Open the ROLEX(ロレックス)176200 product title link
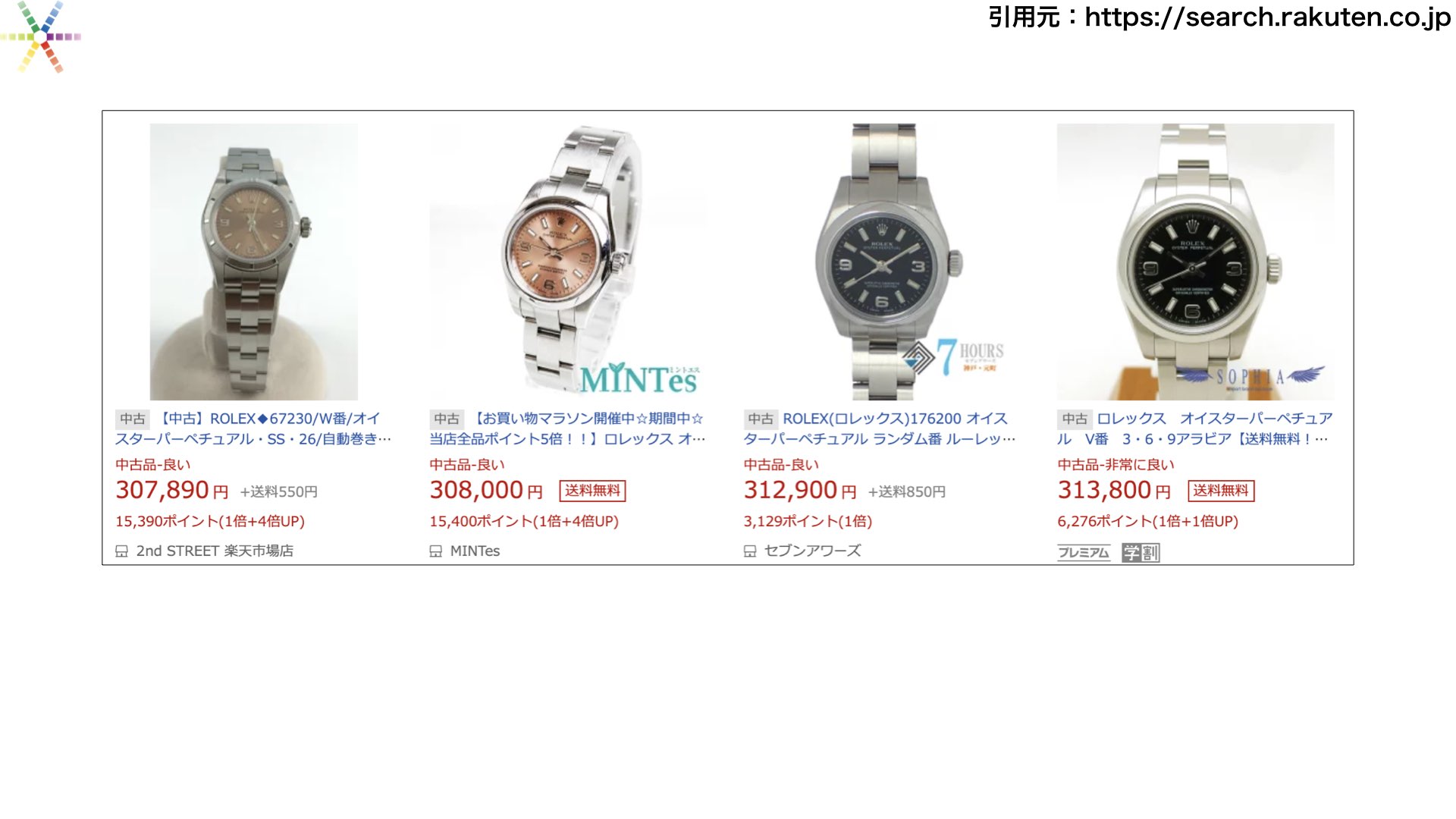1456x819 pixels. [x=880, y=428]
